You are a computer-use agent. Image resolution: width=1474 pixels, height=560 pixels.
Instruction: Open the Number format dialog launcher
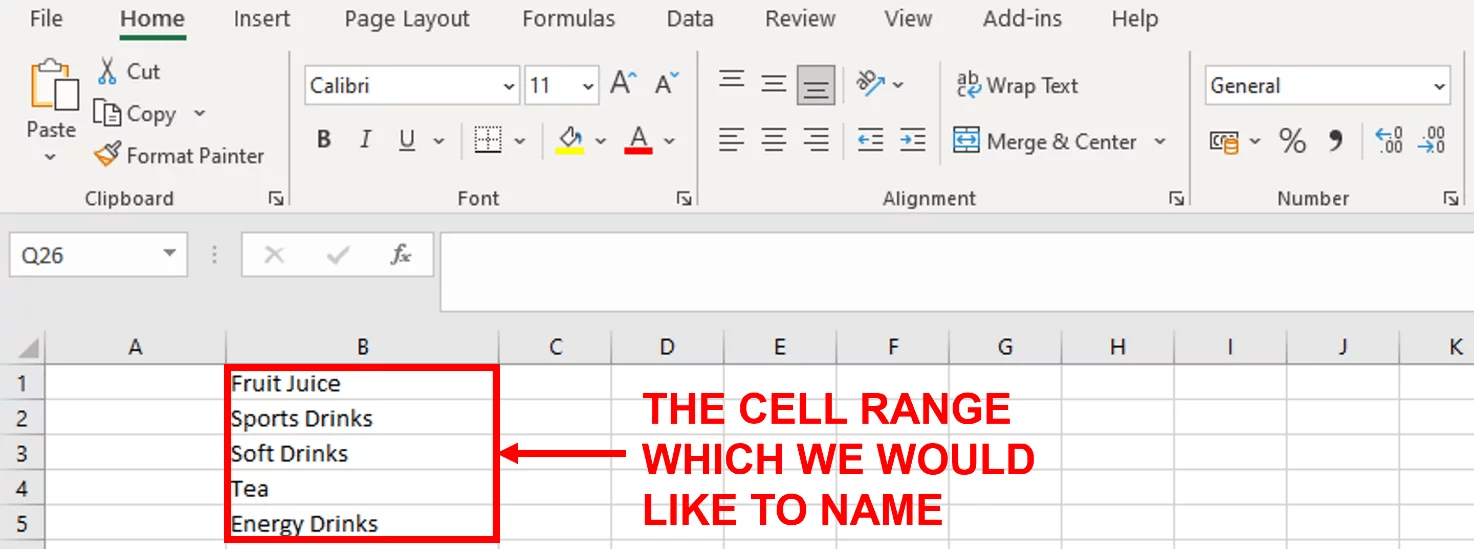coord(1450,199)
